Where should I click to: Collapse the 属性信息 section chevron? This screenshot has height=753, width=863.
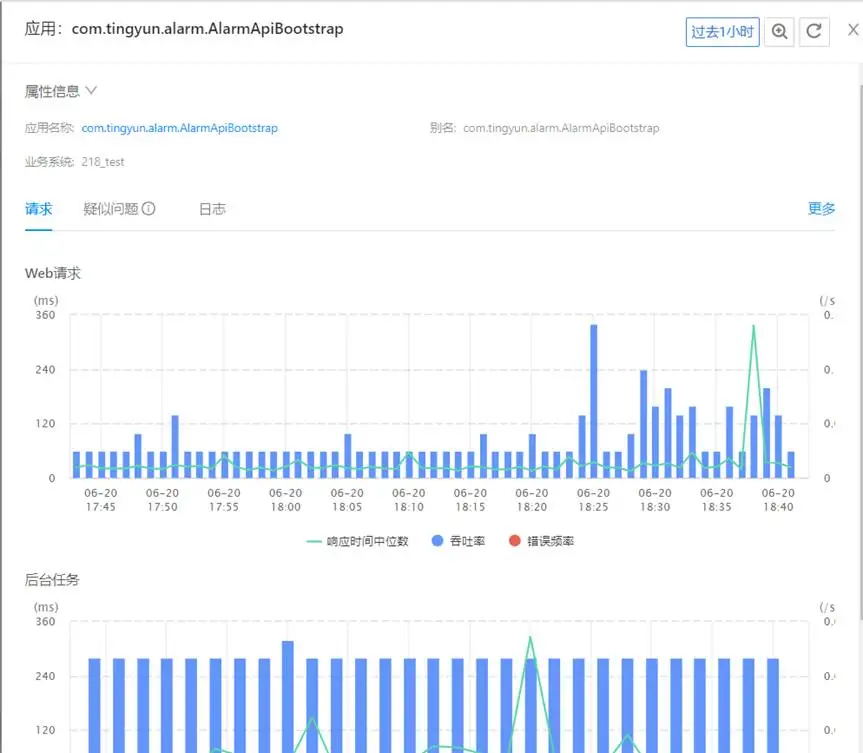(92, 91)
